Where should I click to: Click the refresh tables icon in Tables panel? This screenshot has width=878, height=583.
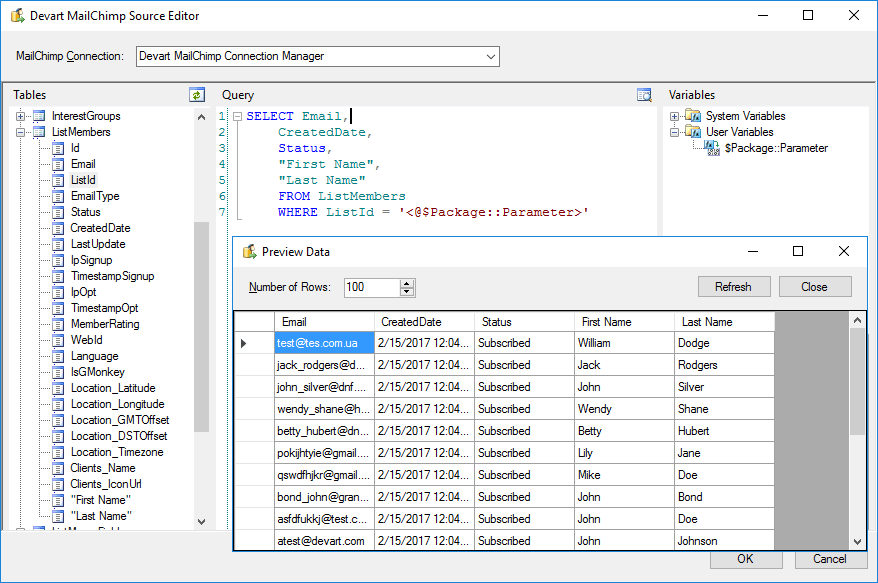click(197, 94)
